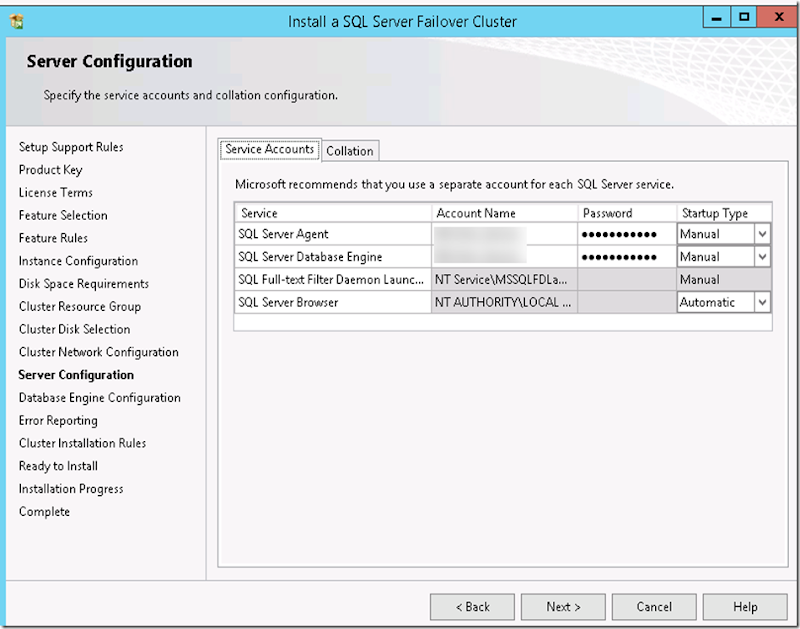Click Cluster Network Configuration step
This screenshot has width=800, height=629.
98,352
